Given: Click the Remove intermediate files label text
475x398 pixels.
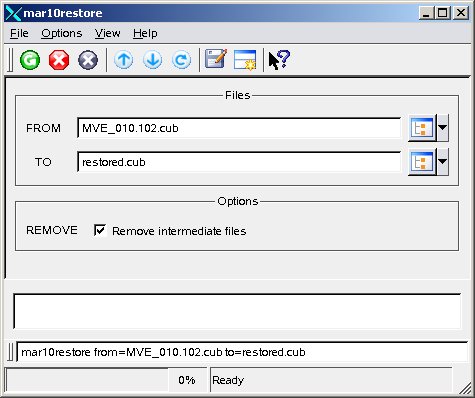Looking at the screenshot, I should (179, 231).
